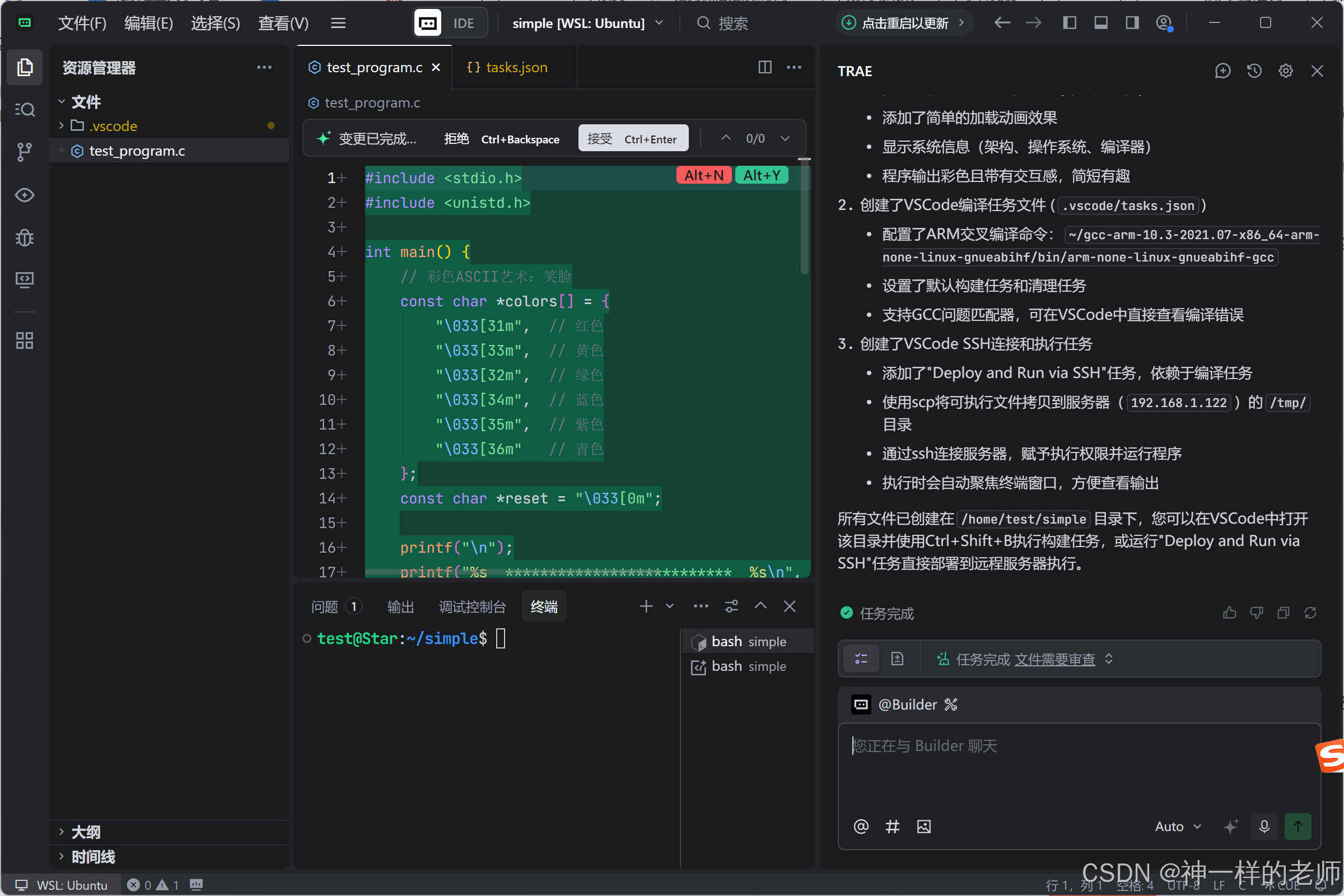Open the Extensions sidebar icon

click(x=24, y=340)
